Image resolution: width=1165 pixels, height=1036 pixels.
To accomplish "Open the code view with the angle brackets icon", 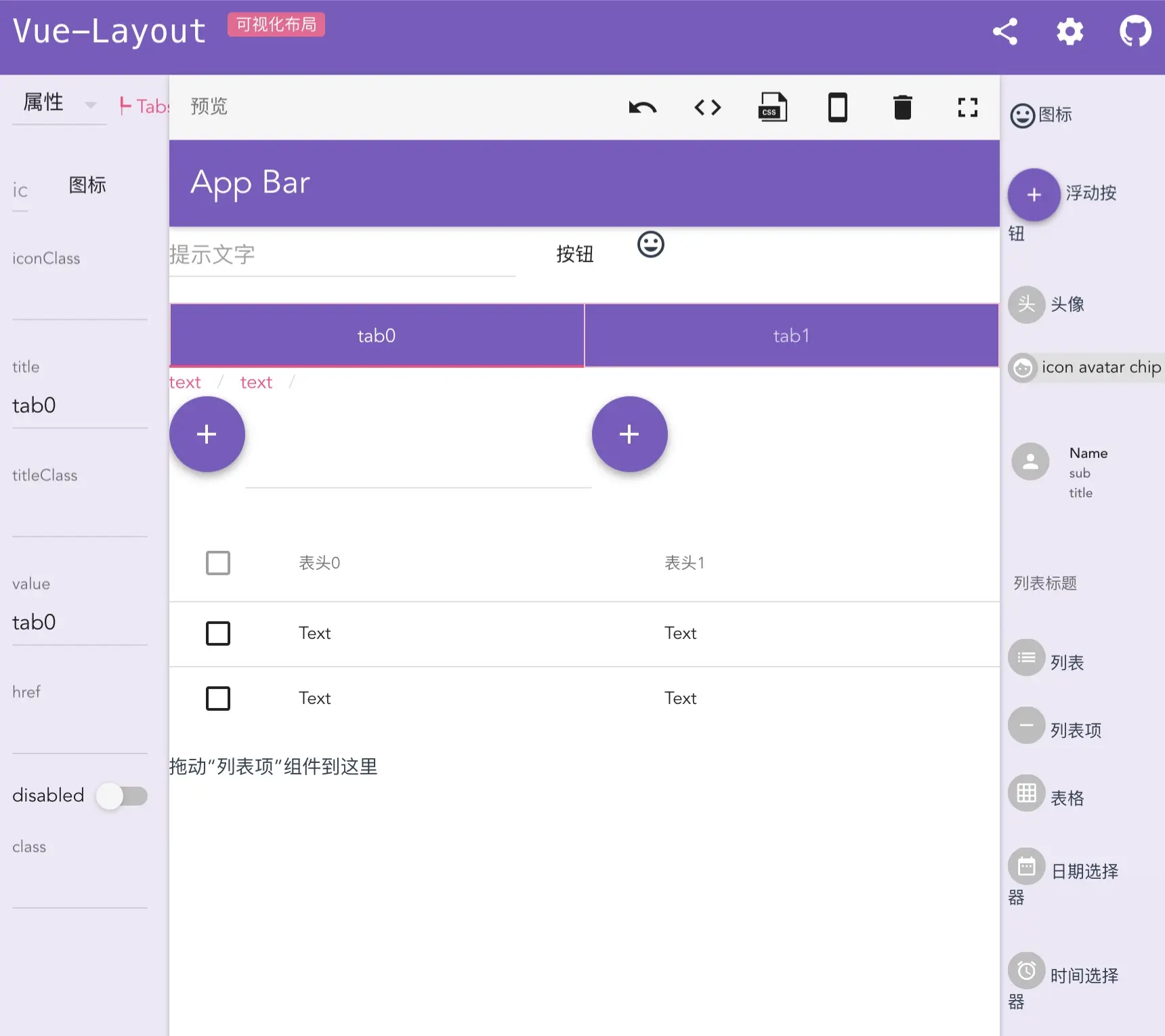I will pos(707,106).
